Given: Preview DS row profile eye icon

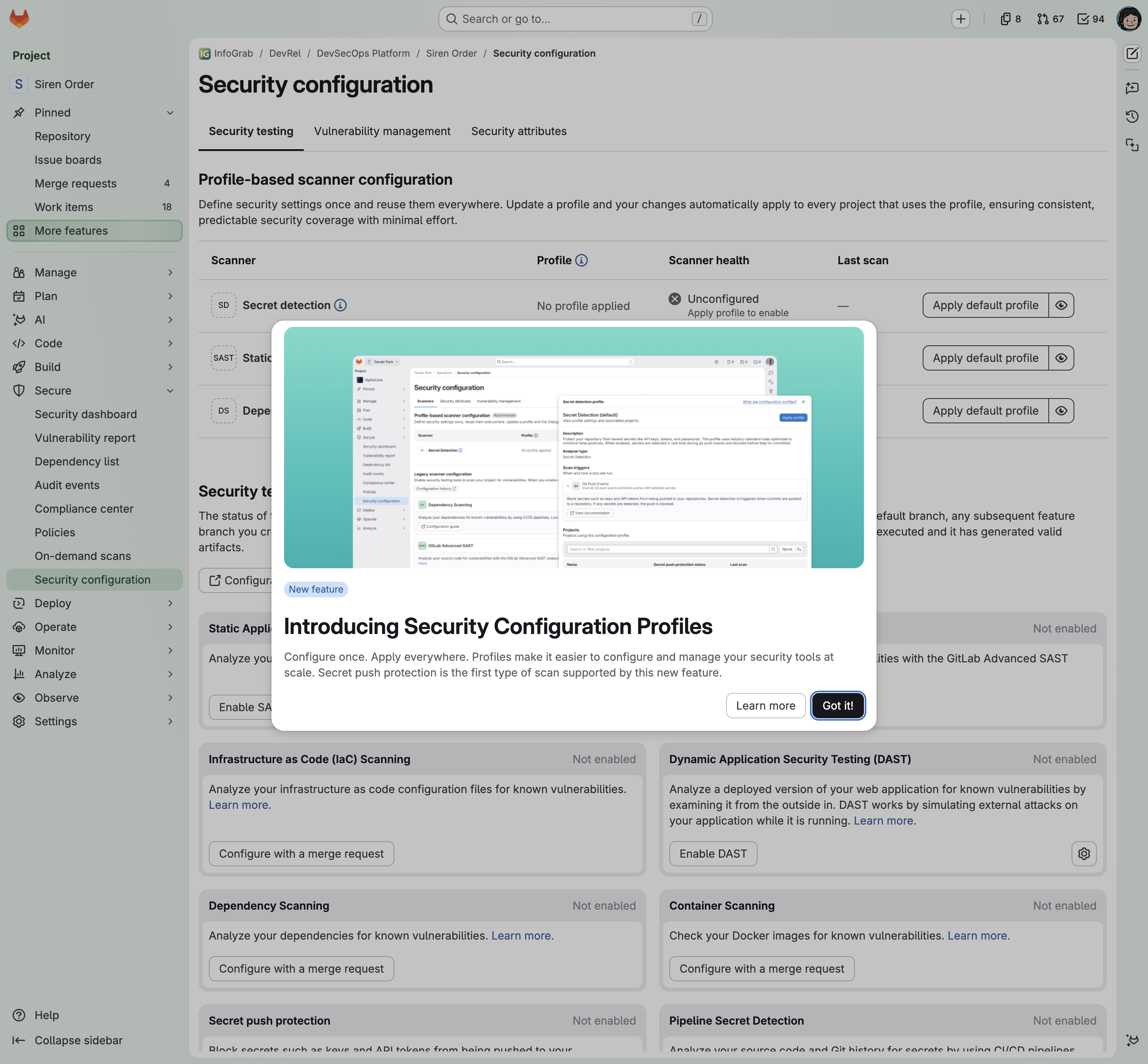Looking at the screenshot, I should pyautogui.click(x=1061, y=411).
